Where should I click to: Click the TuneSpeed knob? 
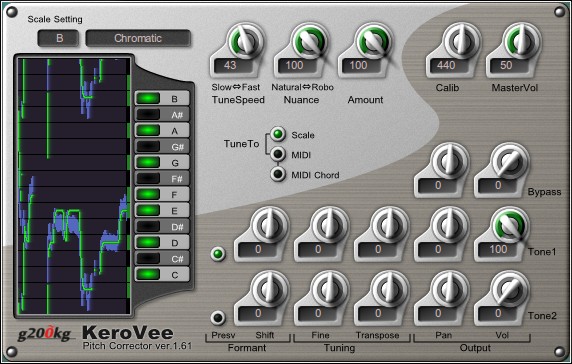click(245, 41)
